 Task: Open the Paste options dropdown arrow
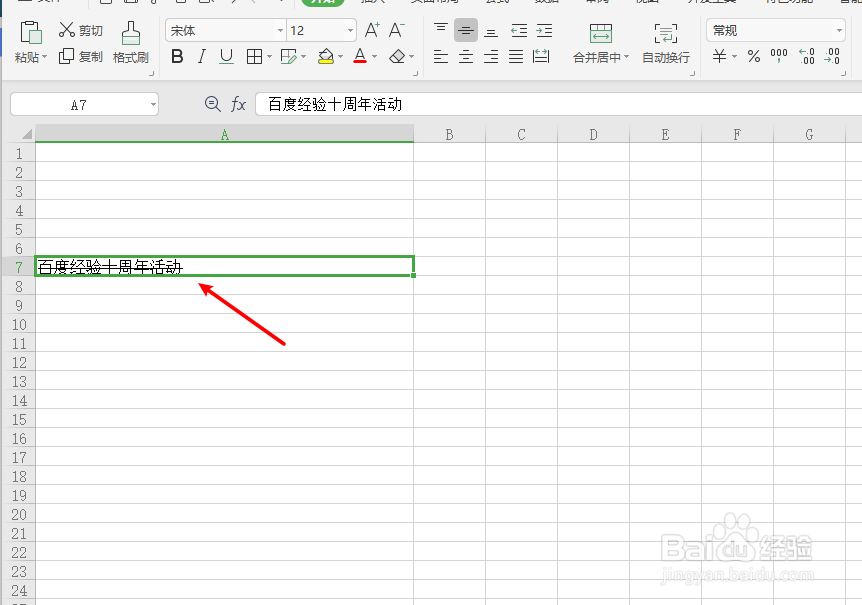tap(45, 57)
